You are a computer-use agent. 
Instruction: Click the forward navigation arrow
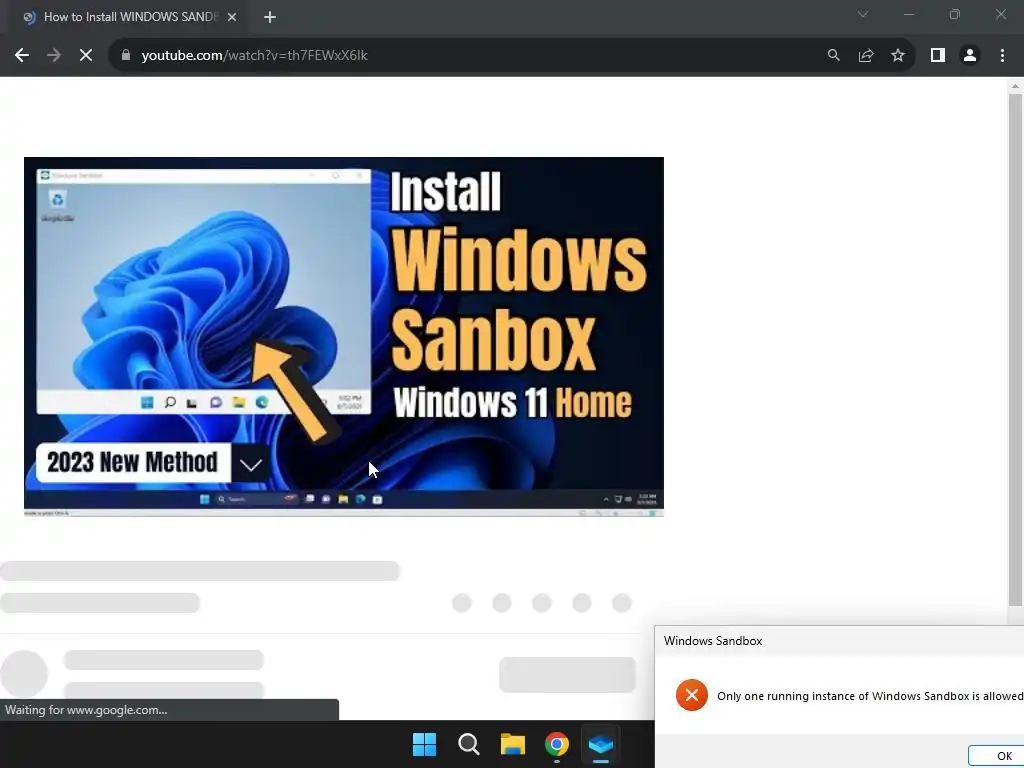pyautogui.click(x=54, y=56)
